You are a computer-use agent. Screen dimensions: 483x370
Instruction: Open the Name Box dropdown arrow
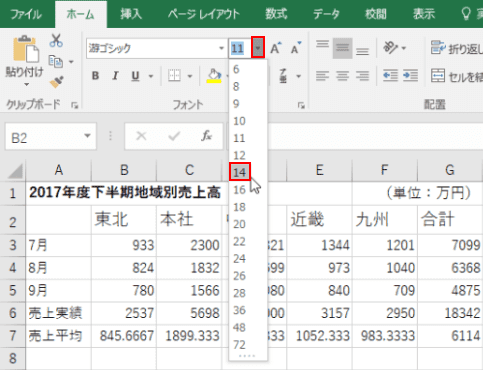87,136
